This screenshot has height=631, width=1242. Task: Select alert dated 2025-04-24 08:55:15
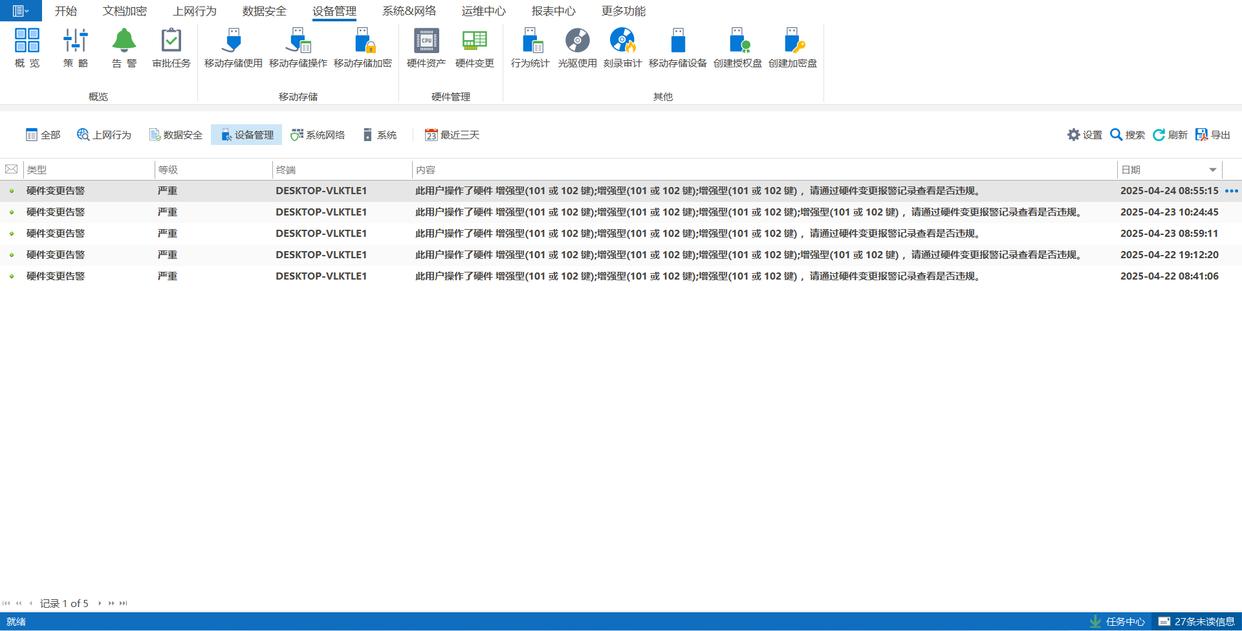tap(621, 191)
